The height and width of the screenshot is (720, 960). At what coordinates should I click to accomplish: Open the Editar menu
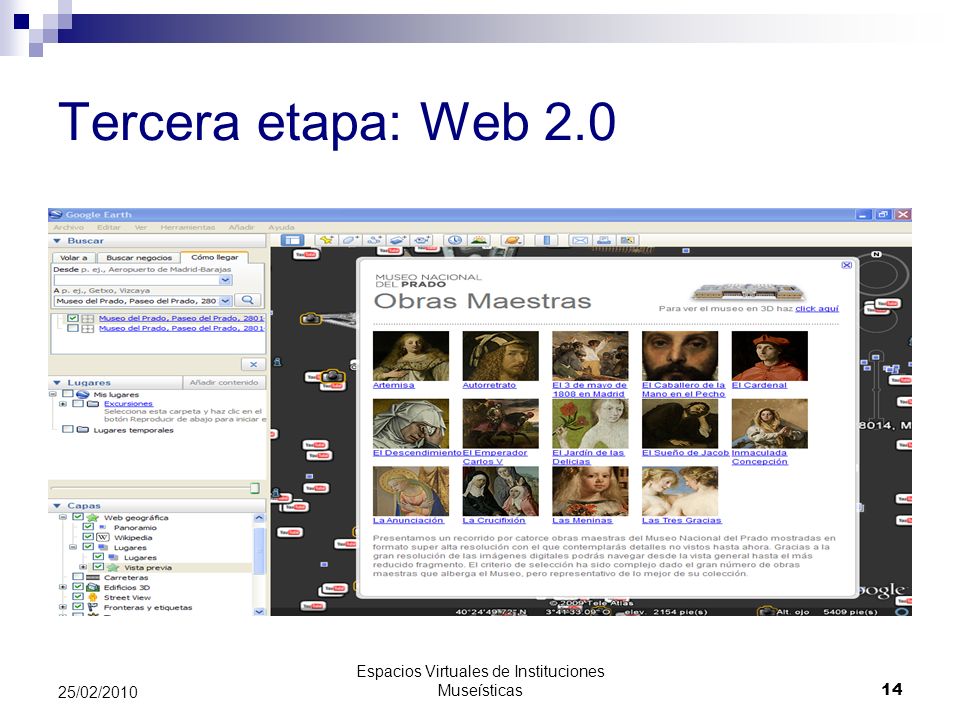(108, 227)
